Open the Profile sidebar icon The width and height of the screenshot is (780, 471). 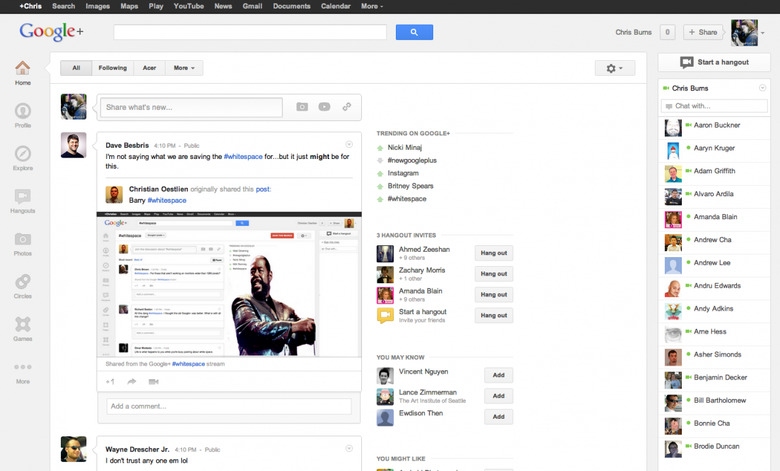[22, 110]
